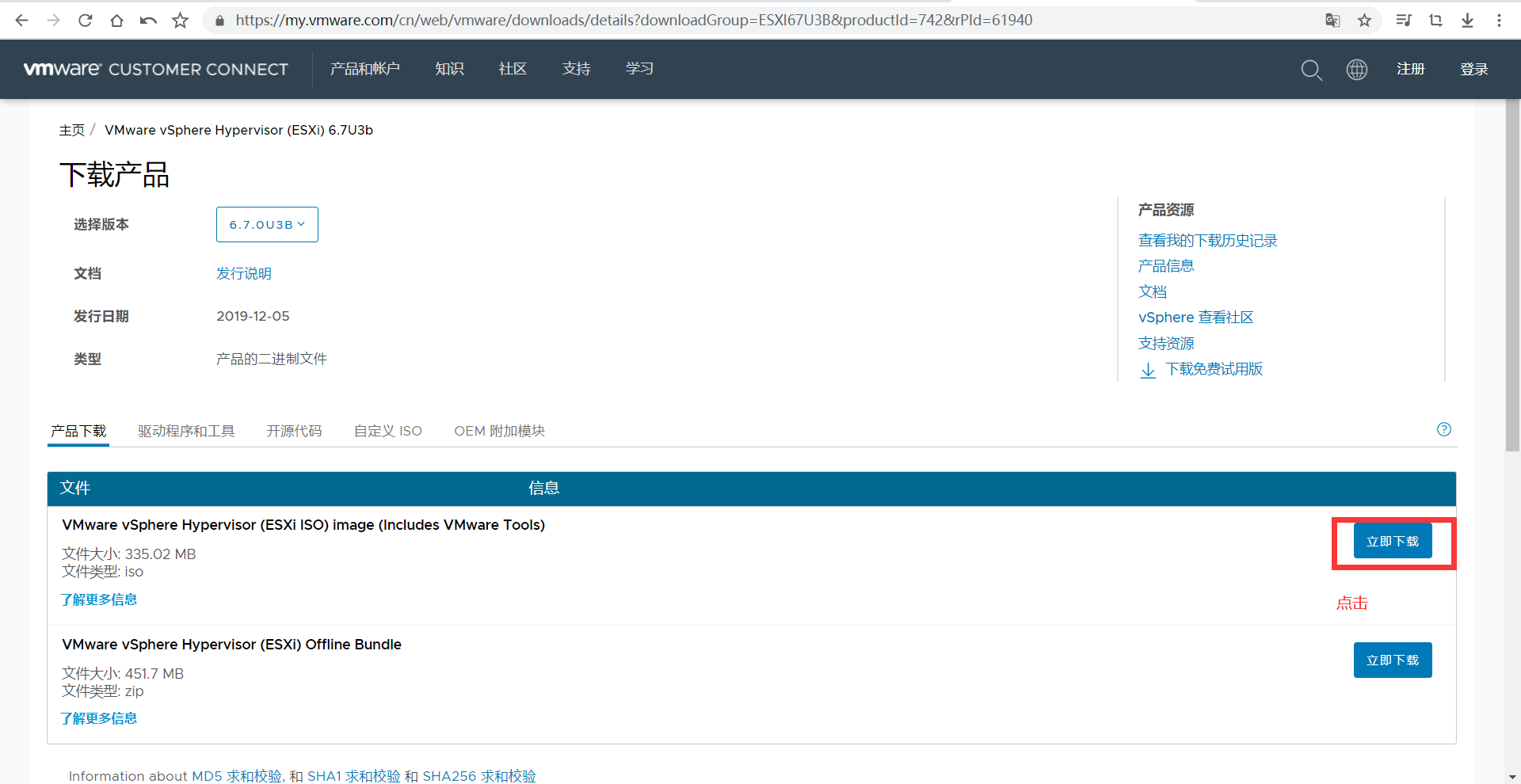Viewport: 1521px width, 784px height.
Task: Go back to the previous page
Action: click(x=21, y=21)
